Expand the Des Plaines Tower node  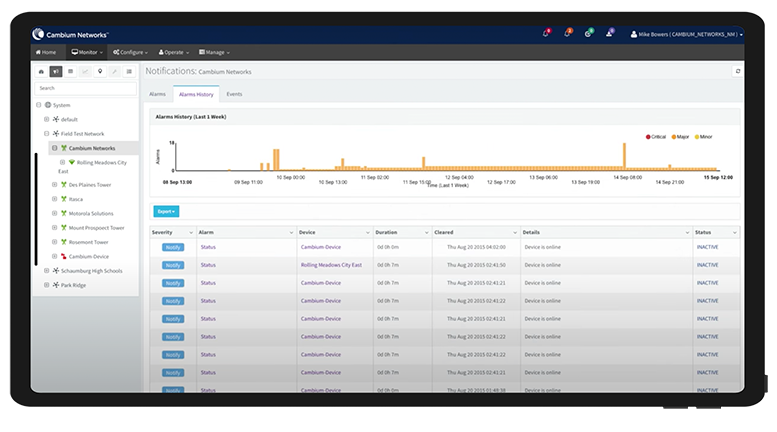pos(55,185)
